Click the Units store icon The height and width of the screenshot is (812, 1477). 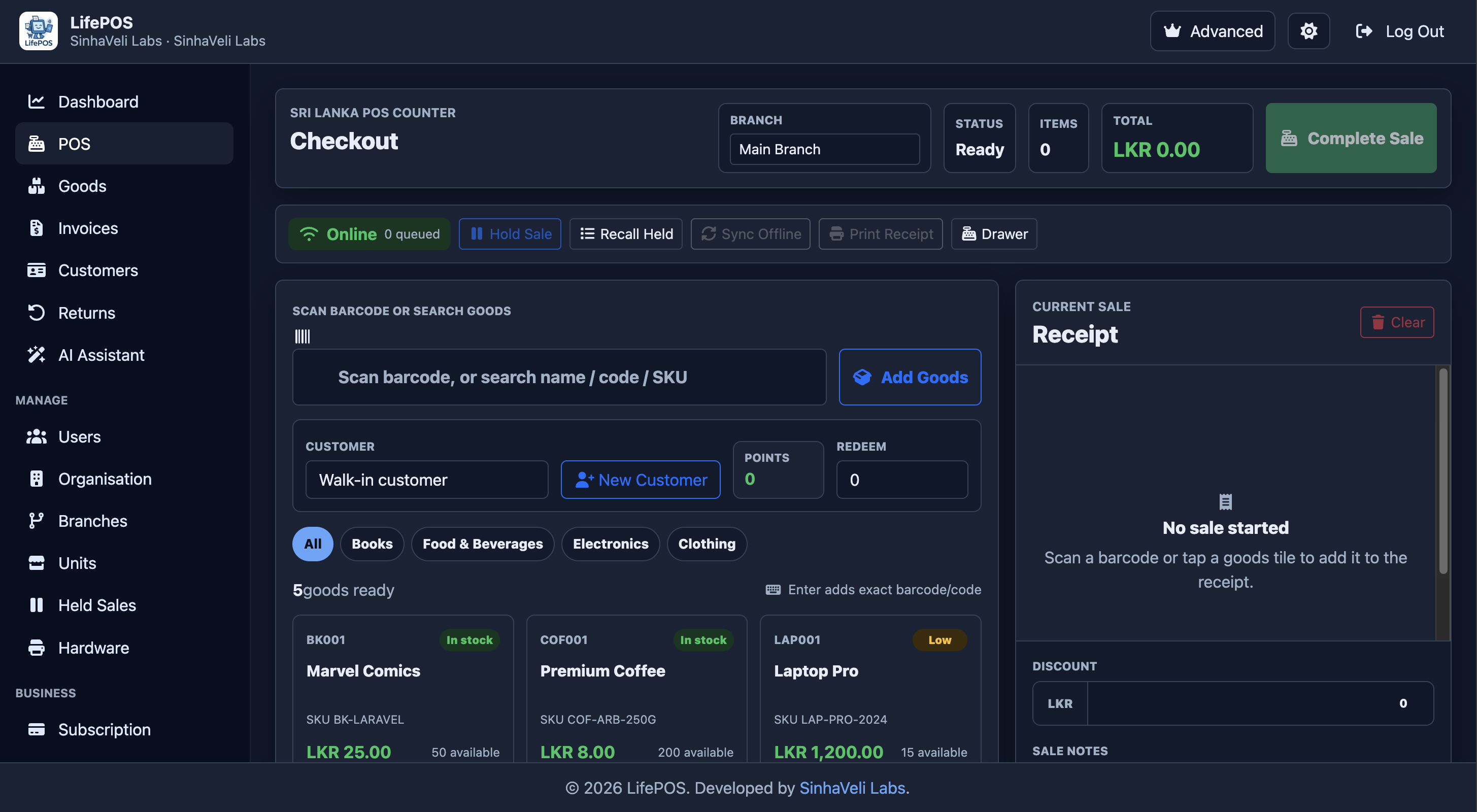(x=36, y=562)
